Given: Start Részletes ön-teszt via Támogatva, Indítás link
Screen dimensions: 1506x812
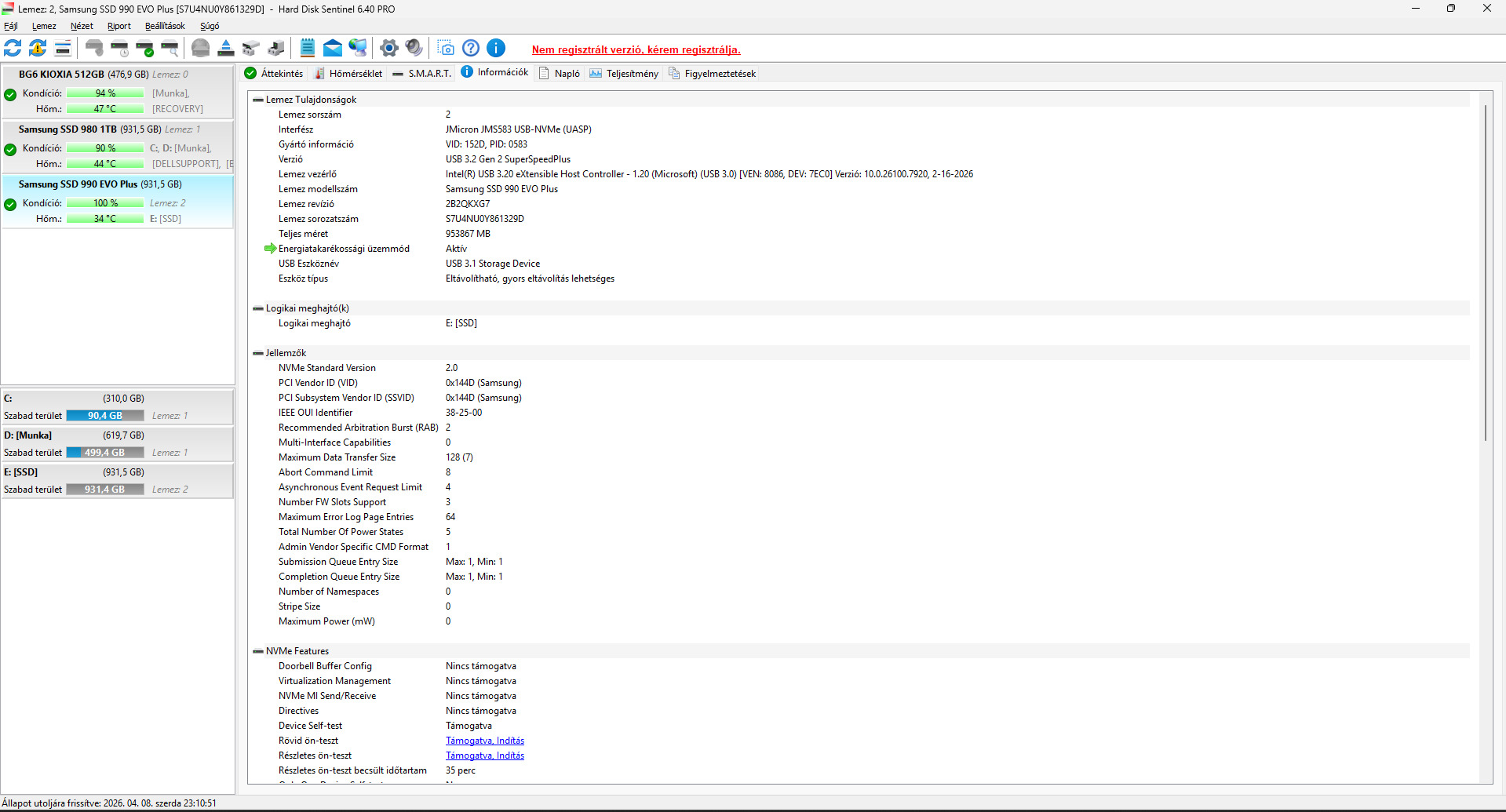Looking at the screenshot, I should click(x=485, y=756).
